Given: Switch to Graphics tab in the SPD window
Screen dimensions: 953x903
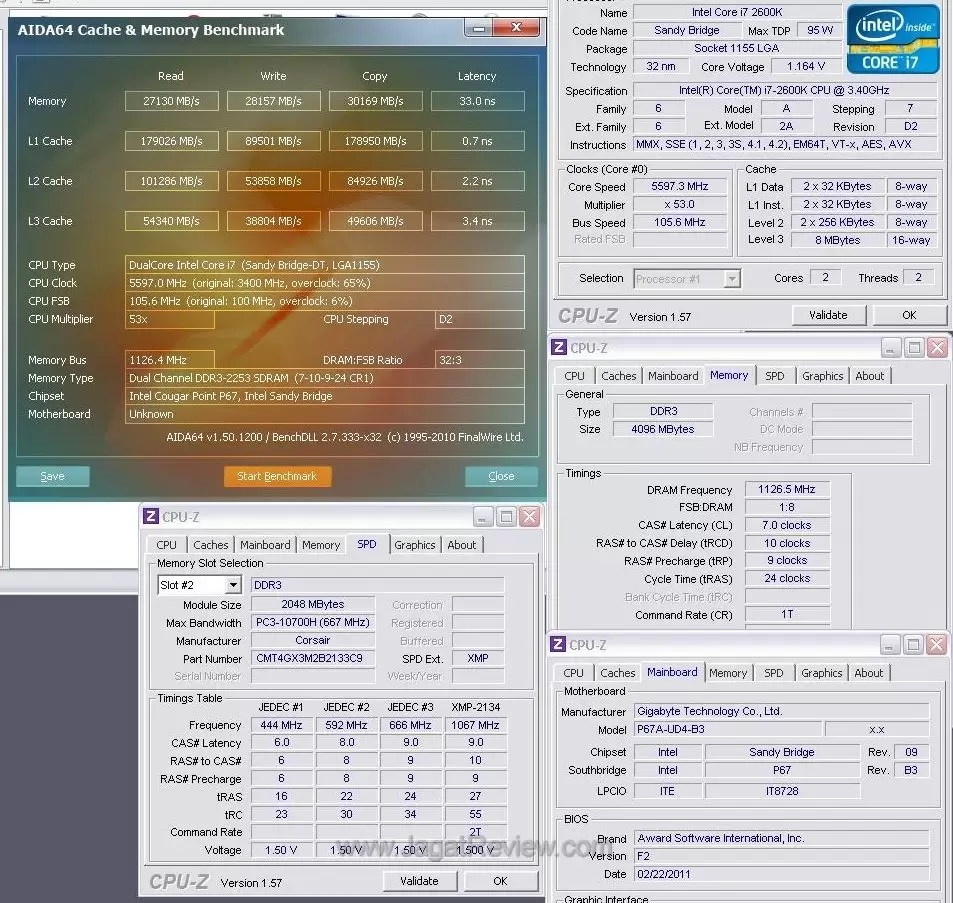Looking at the screenshot, I should point(414,545).
